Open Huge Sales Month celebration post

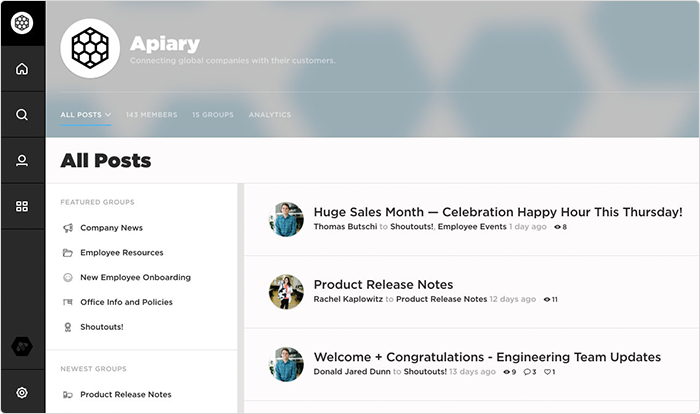(497, 212)
